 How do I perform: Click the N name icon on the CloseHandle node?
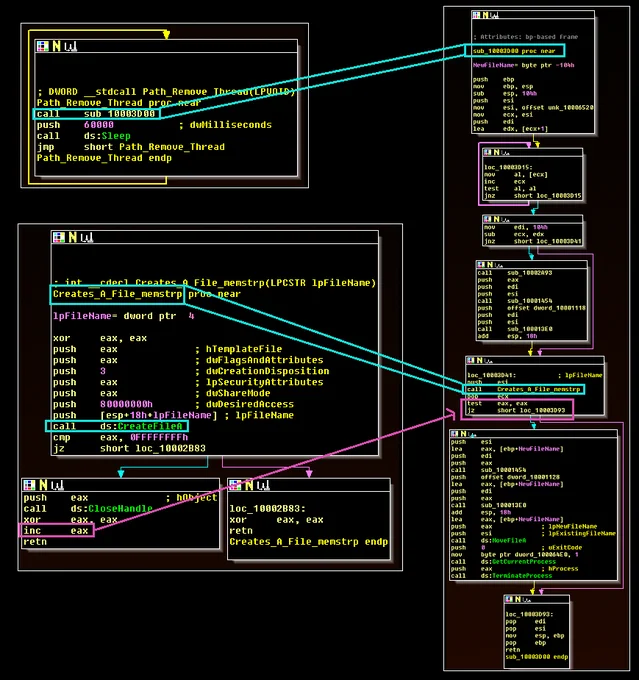(43, 485)
